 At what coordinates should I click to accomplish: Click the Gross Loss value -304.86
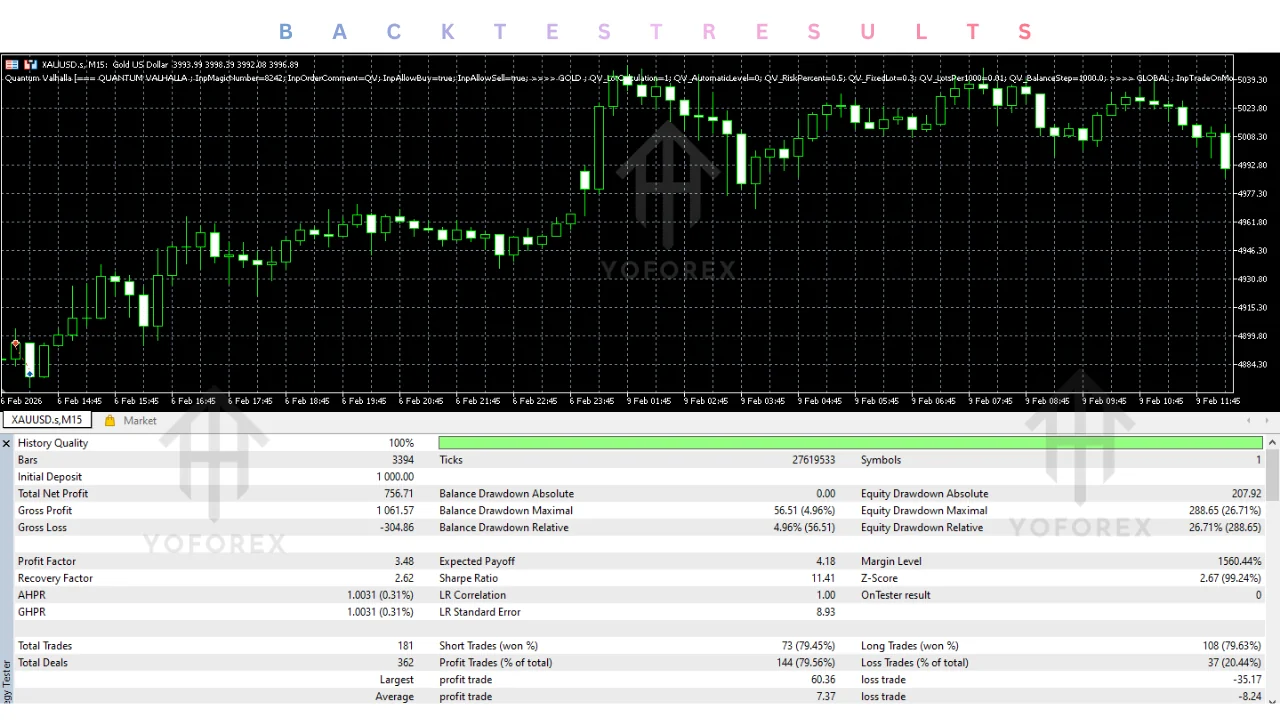point(398,528)
